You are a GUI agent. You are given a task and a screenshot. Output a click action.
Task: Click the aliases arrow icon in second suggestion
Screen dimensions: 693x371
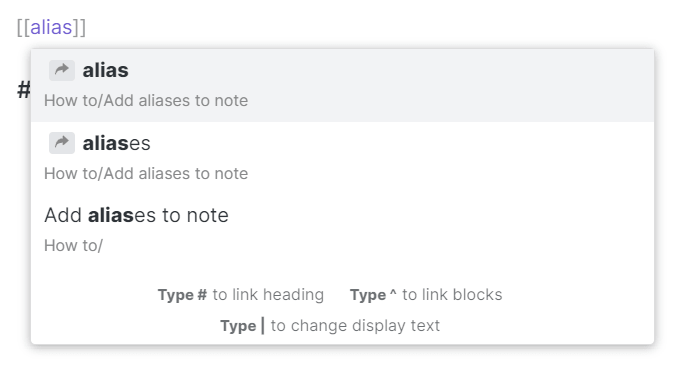62,143
